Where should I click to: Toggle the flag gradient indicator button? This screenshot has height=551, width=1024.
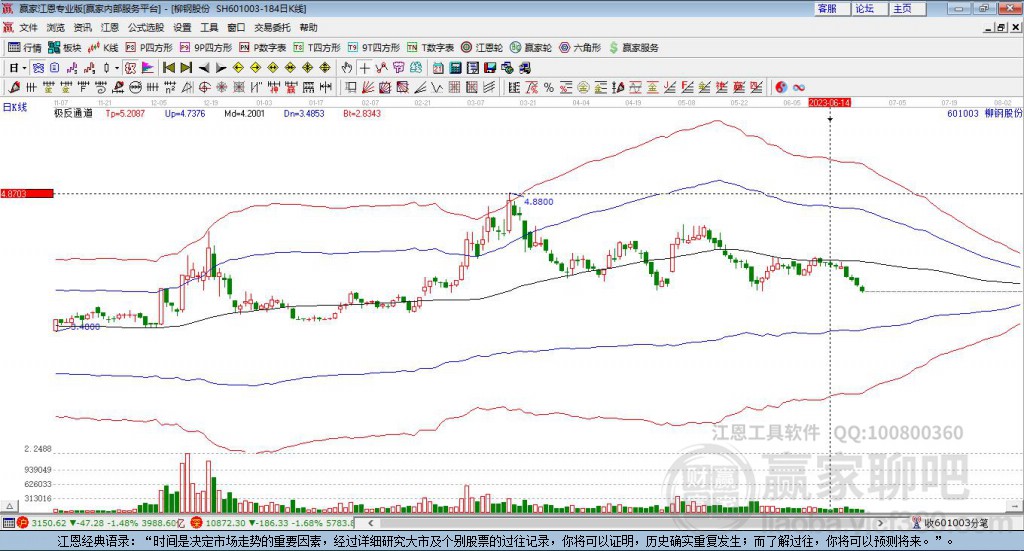click(x=148, y=67)
